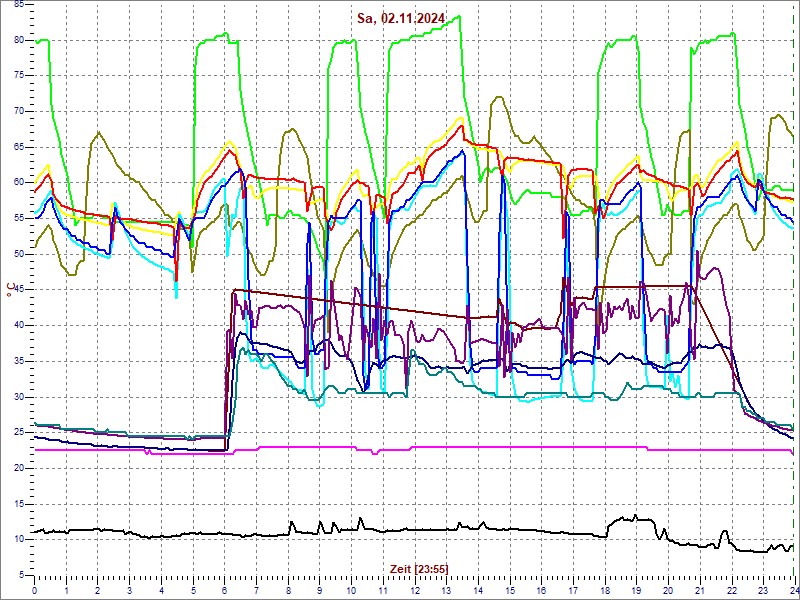Select the 30 temperature axis value

18,397
